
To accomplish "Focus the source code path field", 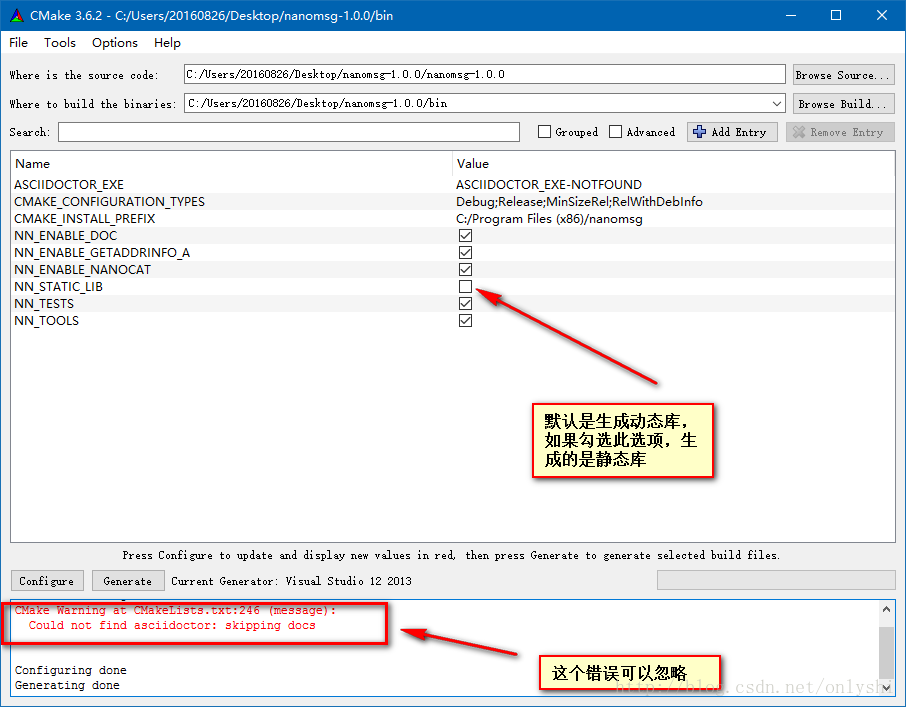I will click(x=485, y=74).
